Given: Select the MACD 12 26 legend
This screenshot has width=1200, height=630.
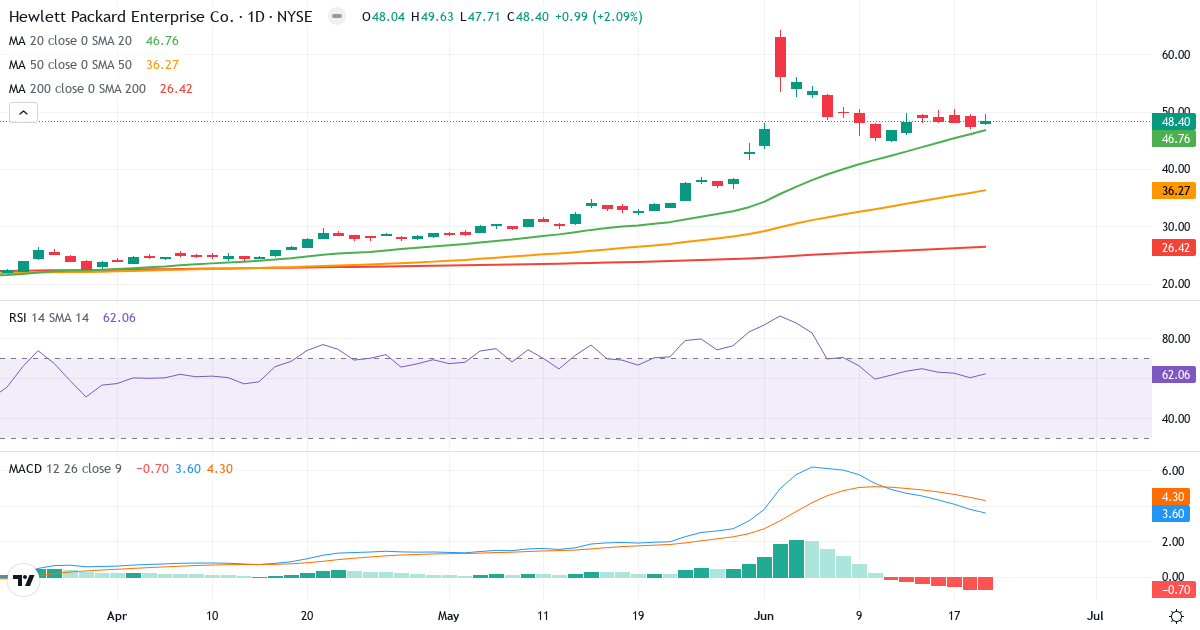Looking at the screenshot, I should (x=65, y=468).
